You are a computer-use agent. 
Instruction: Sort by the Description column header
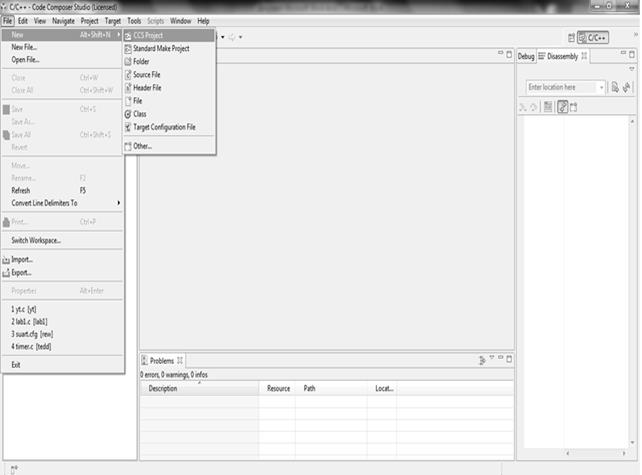coord(200,389)
